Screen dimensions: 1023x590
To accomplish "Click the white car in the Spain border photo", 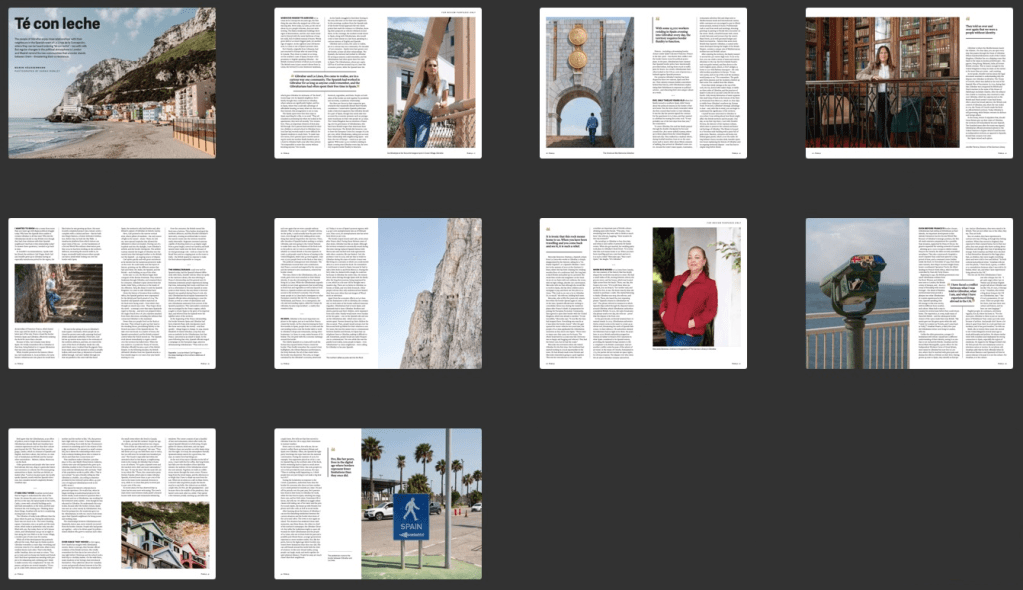I will [x=381, y=510].
